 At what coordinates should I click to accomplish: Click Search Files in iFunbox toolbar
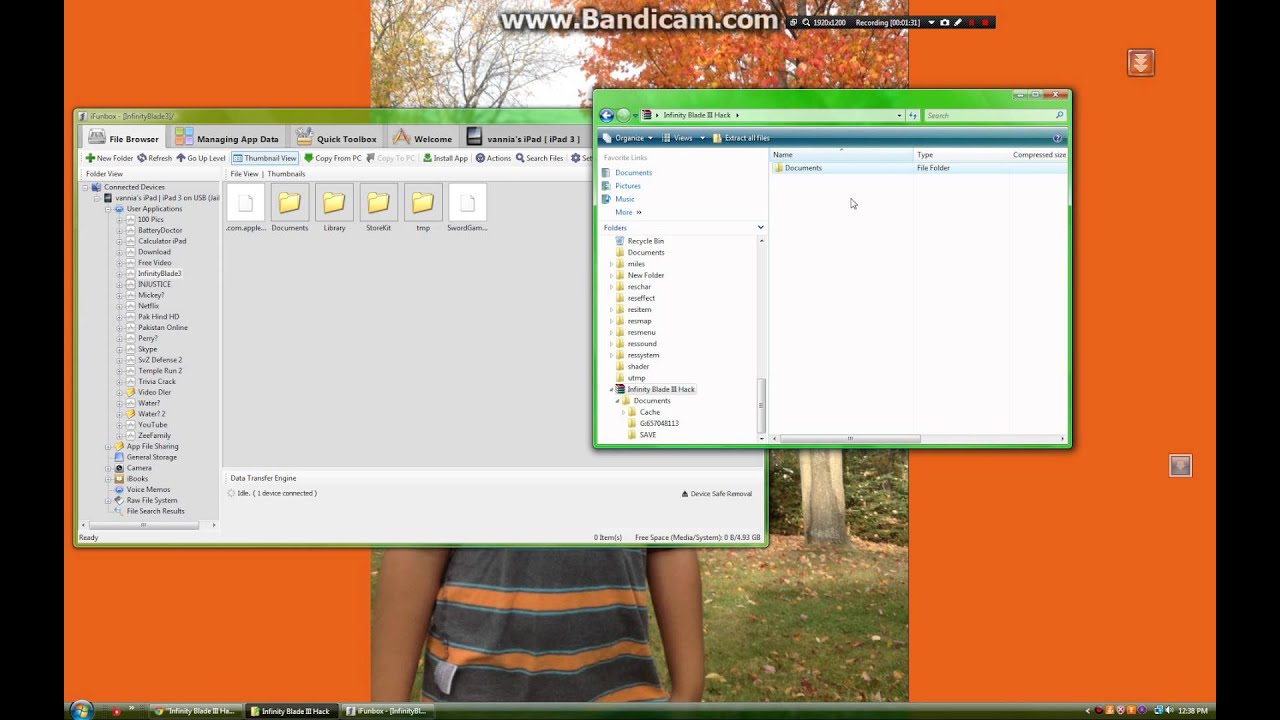point(539,158)
